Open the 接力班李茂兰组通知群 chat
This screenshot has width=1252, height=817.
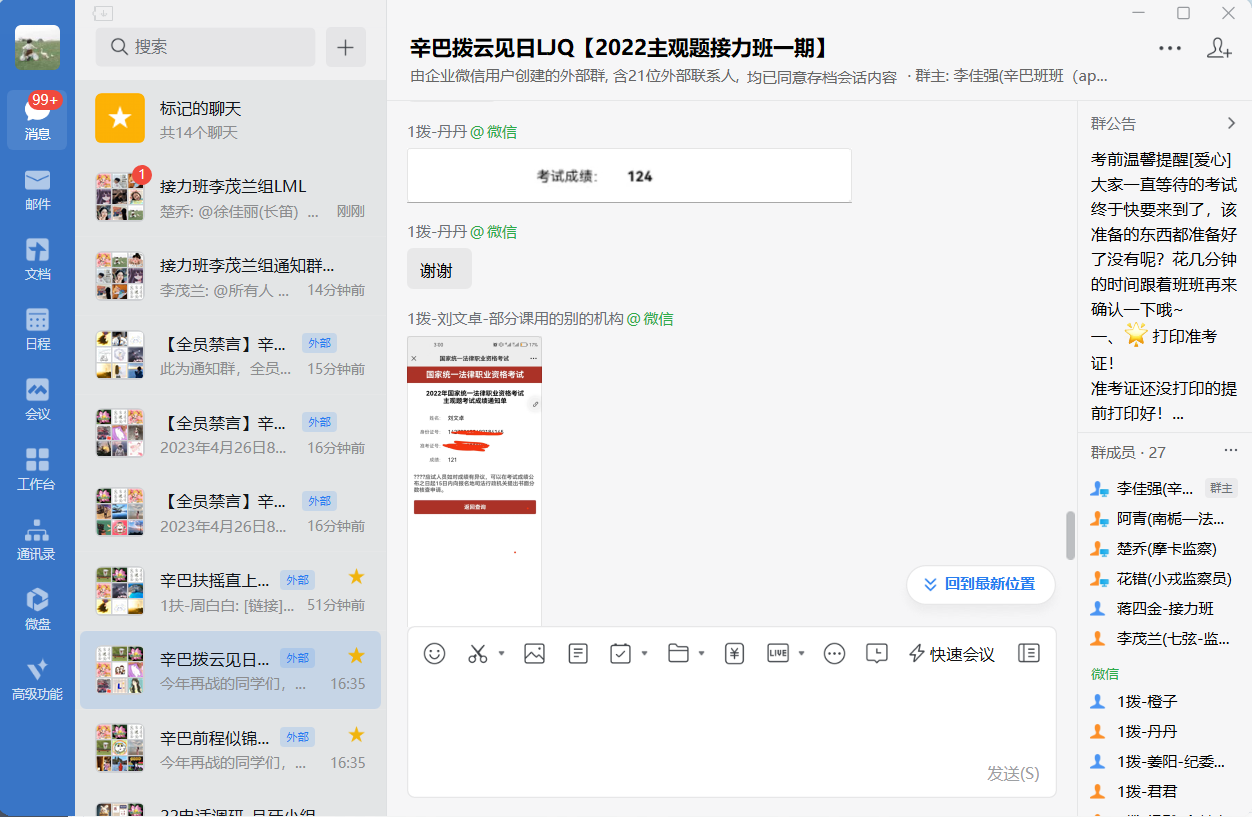click(x=230, y=277)
